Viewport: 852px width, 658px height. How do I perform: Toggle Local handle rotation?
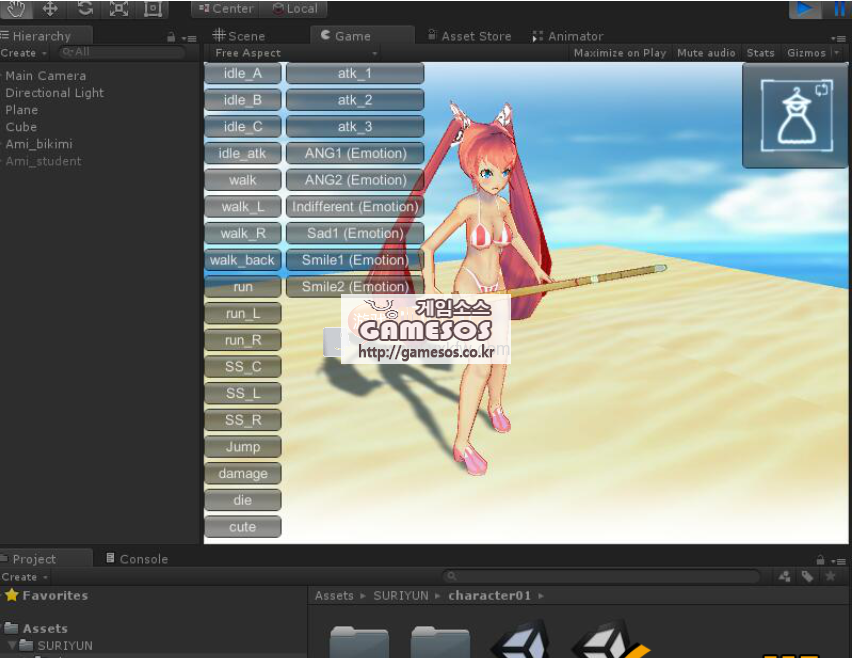pos(294,9)
